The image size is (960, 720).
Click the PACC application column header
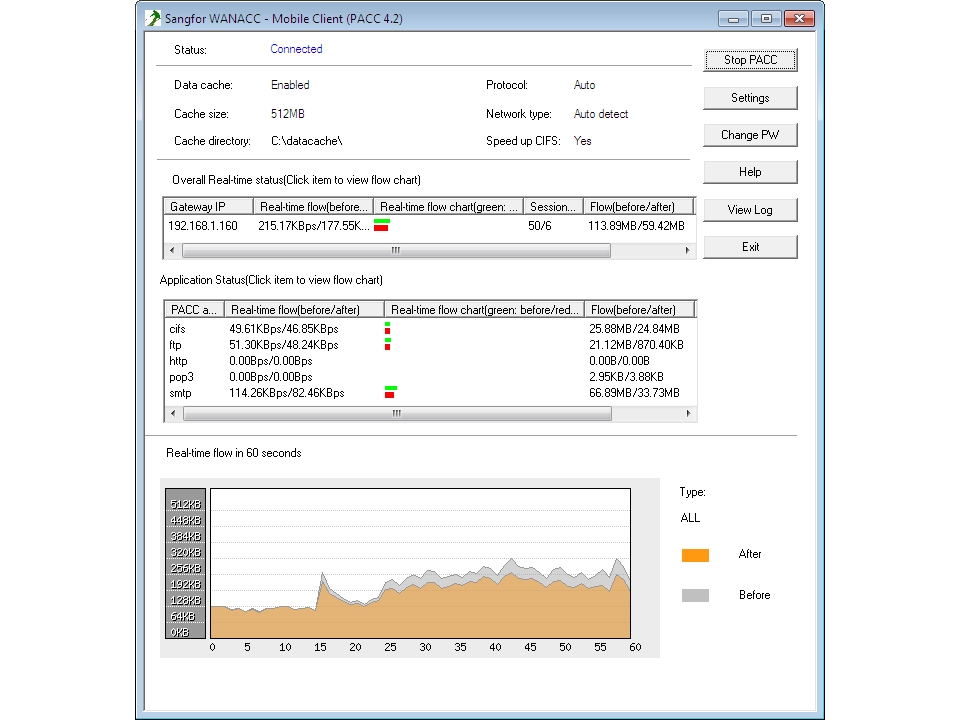(x=194, y=310)
